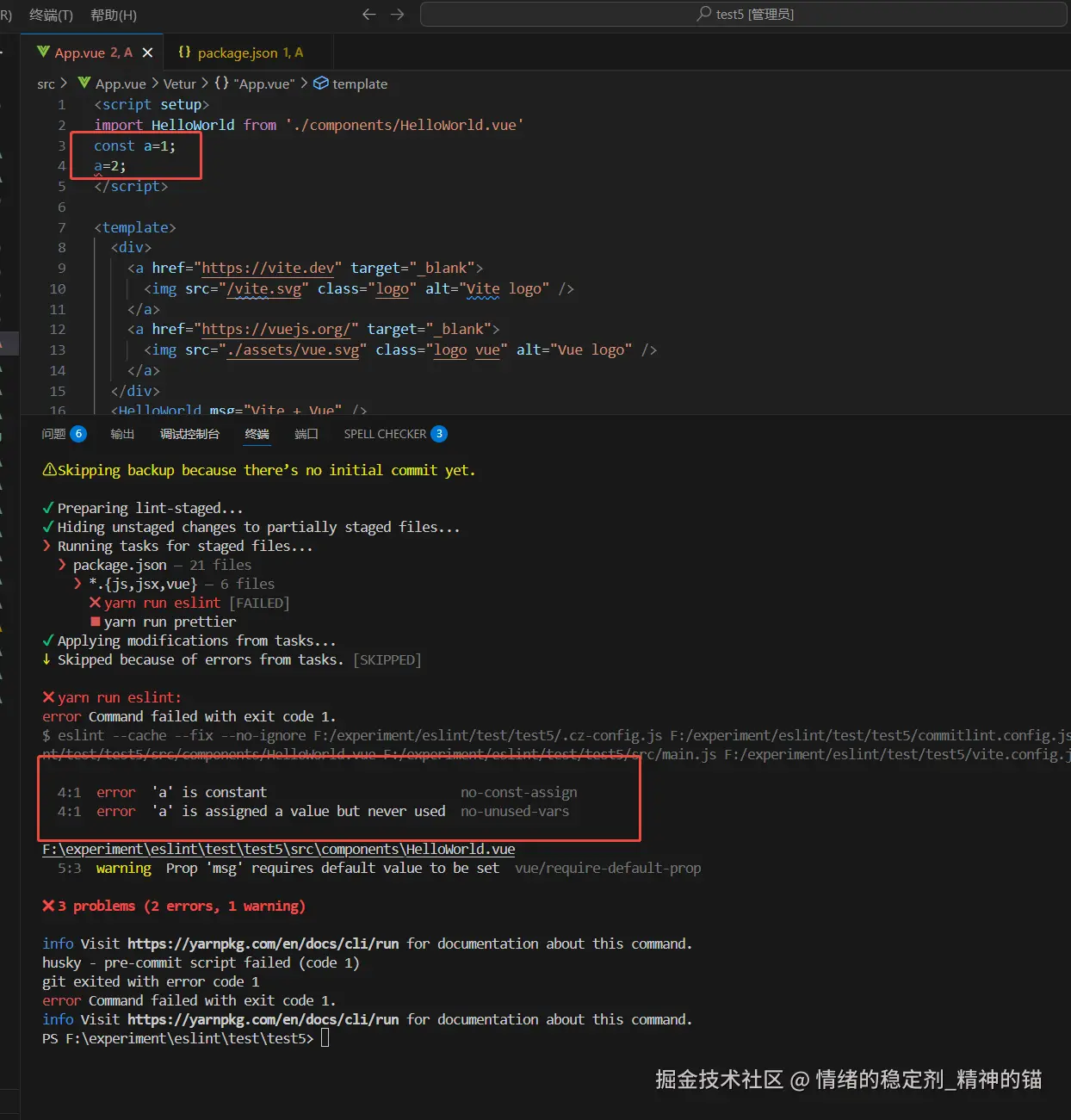Click the https://vite.dev link in code
The width and height of the screenshot is (1071, 1120).
pos(268,268)
